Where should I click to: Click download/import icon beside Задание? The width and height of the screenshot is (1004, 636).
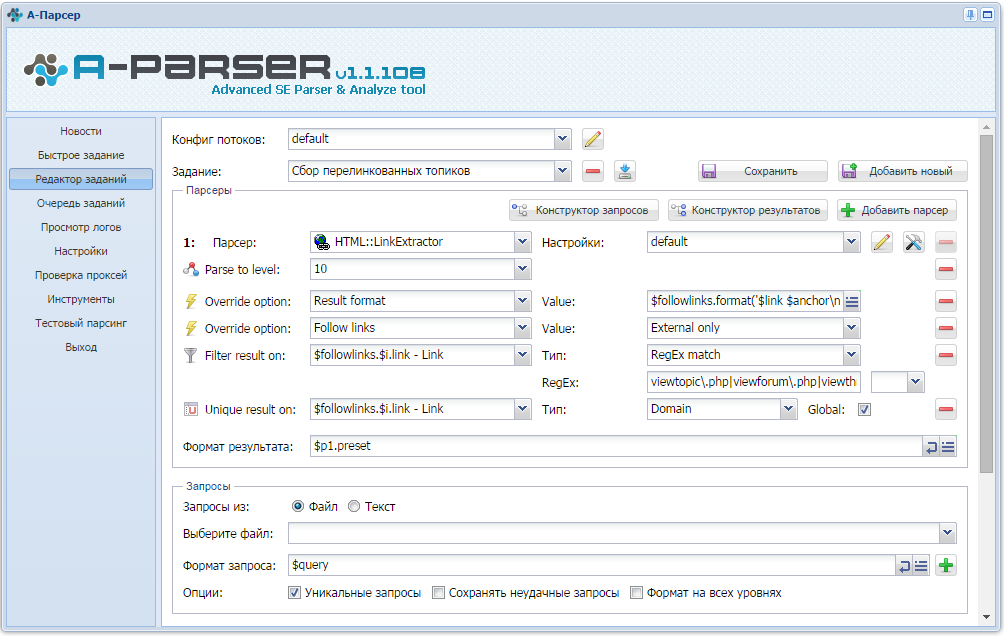tap(625, 171)
